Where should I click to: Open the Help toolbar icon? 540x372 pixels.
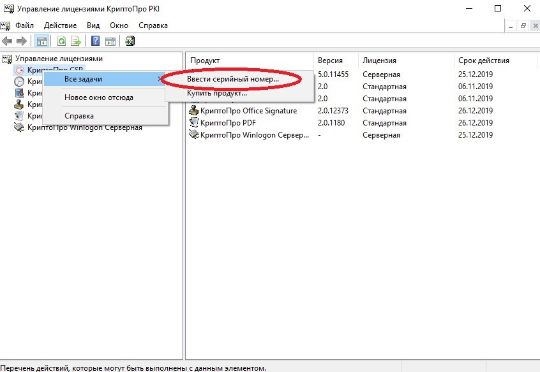(x=95, y=41)
